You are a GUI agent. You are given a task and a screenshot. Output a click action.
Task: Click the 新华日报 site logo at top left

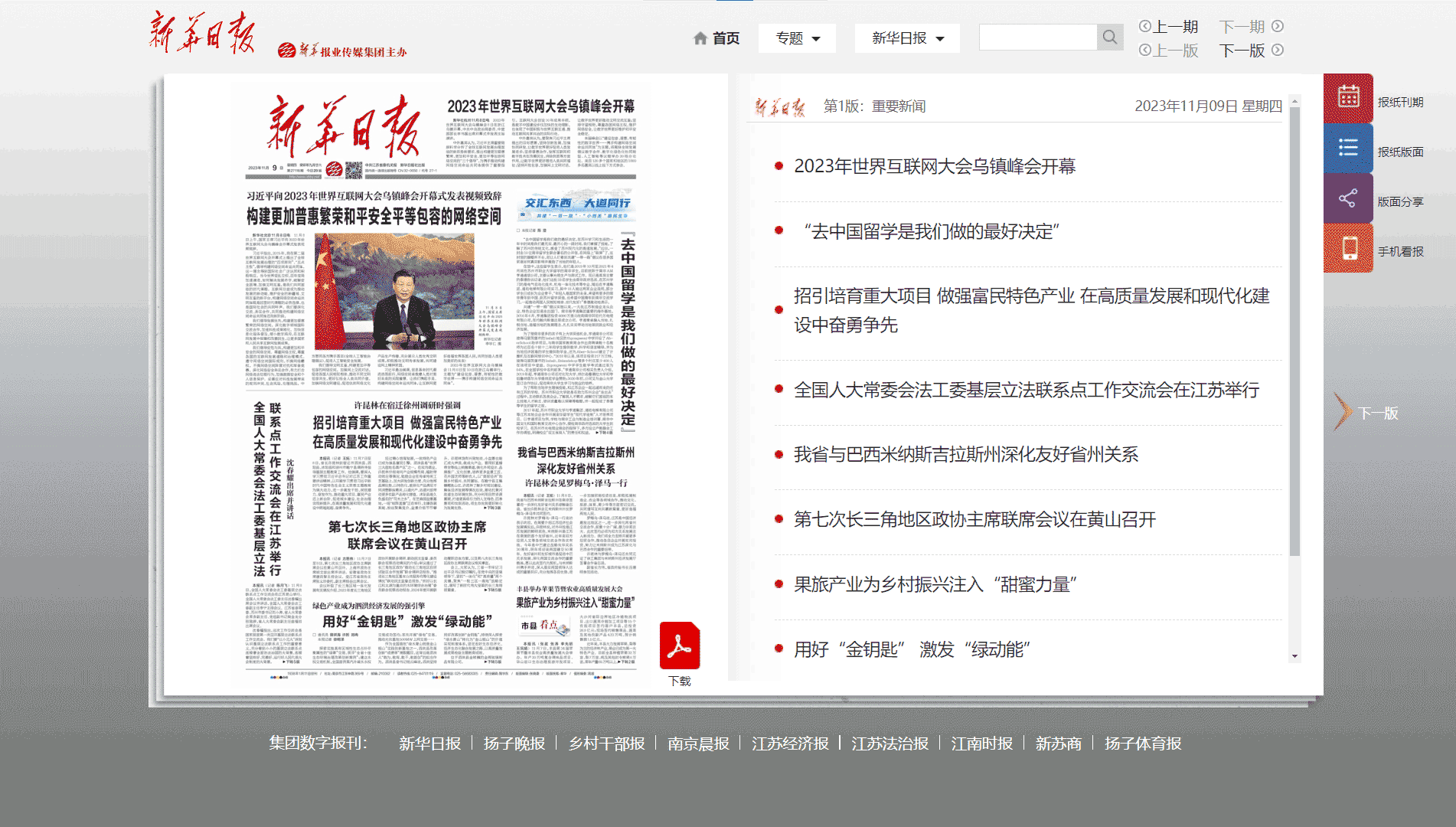(x=202, y=33)
